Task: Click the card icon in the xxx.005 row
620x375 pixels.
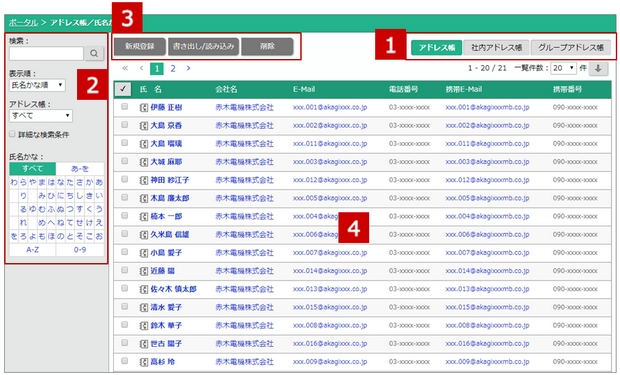Action: click(144, 199)
